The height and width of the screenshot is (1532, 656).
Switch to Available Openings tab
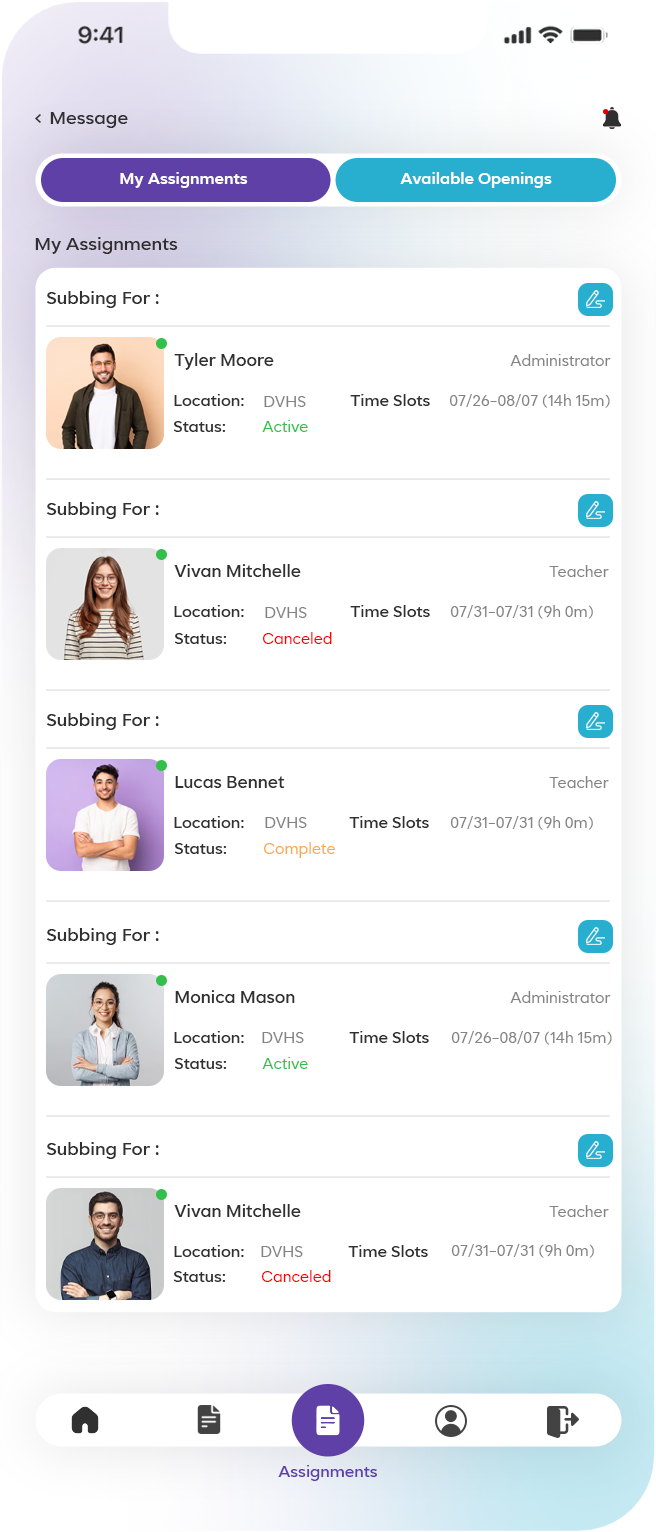pos(476,180)
